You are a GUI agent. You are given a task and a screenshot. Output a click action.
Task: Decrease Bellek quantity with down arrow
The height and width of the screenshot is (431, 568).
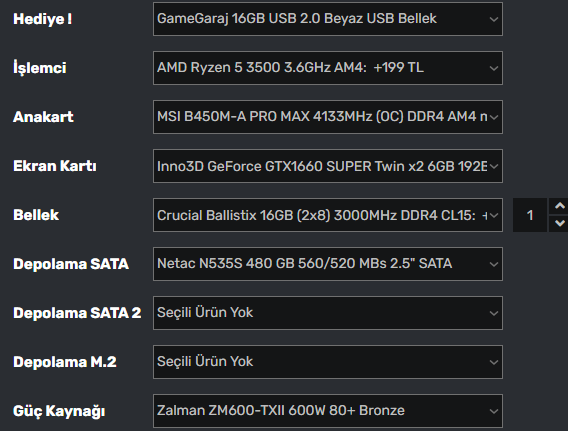560,223
